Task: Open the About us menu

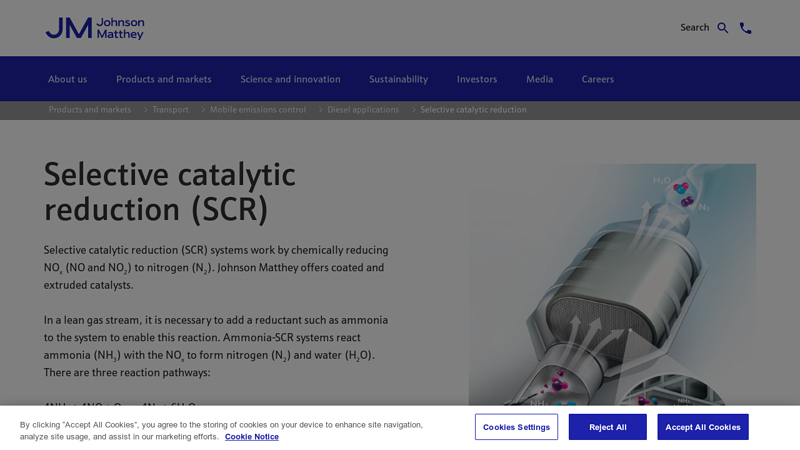Action: (67, 79)
